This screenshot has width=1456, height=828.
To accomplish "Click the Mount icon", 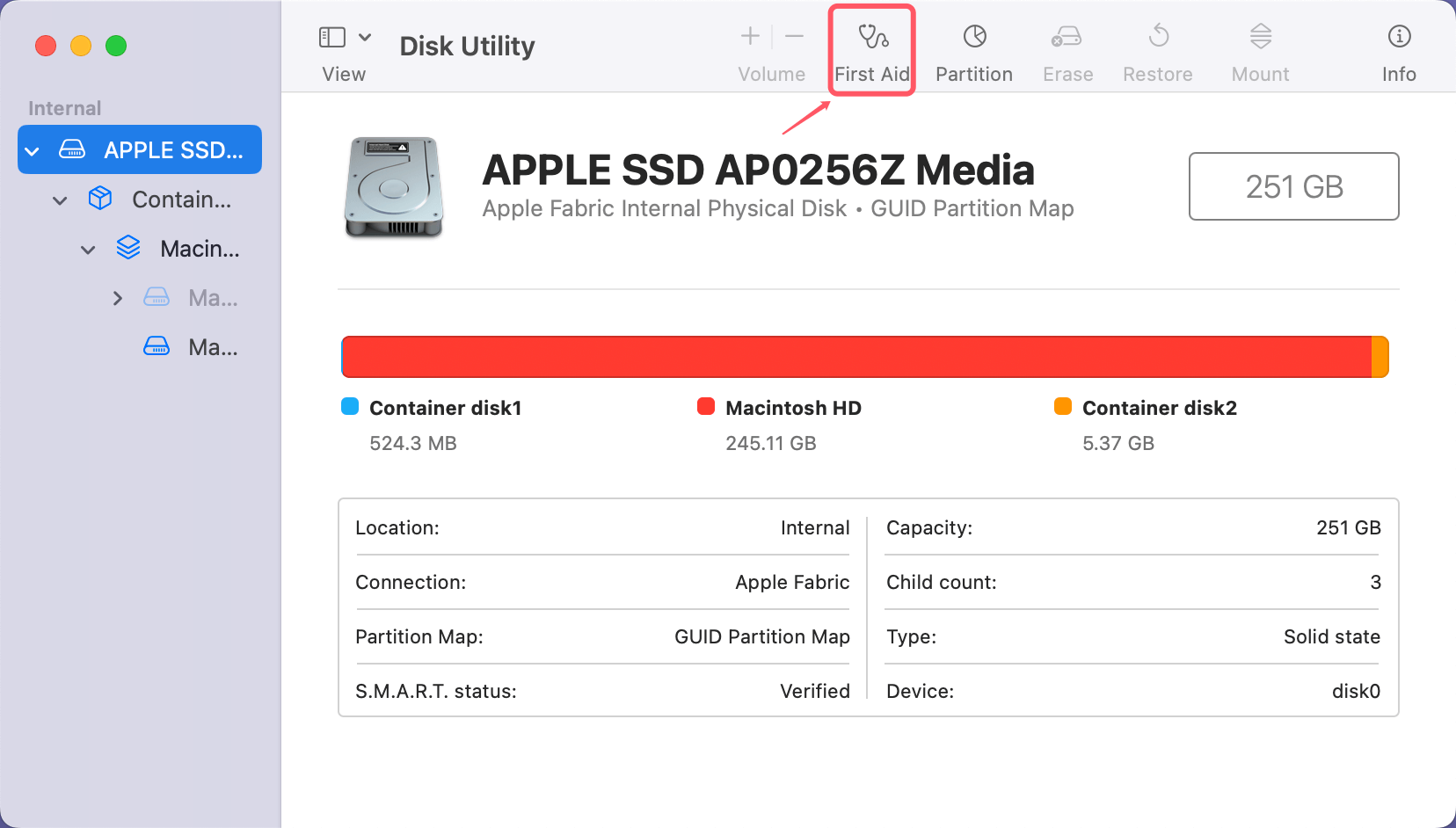I will click(1260, 48).
